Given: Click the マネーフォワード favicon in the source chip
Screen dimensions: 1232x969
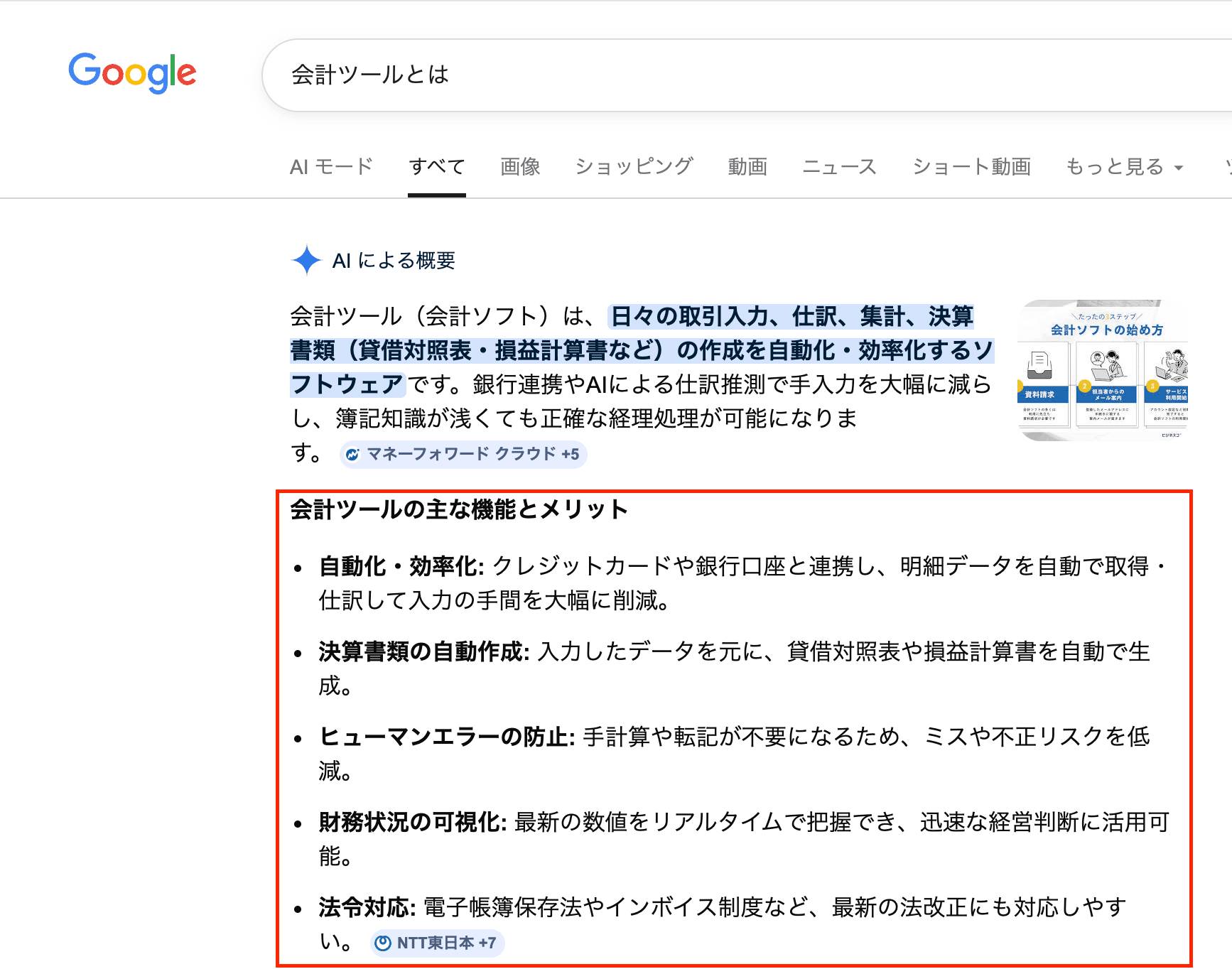Looking at the screenshot, I should [x=353, y=454].
